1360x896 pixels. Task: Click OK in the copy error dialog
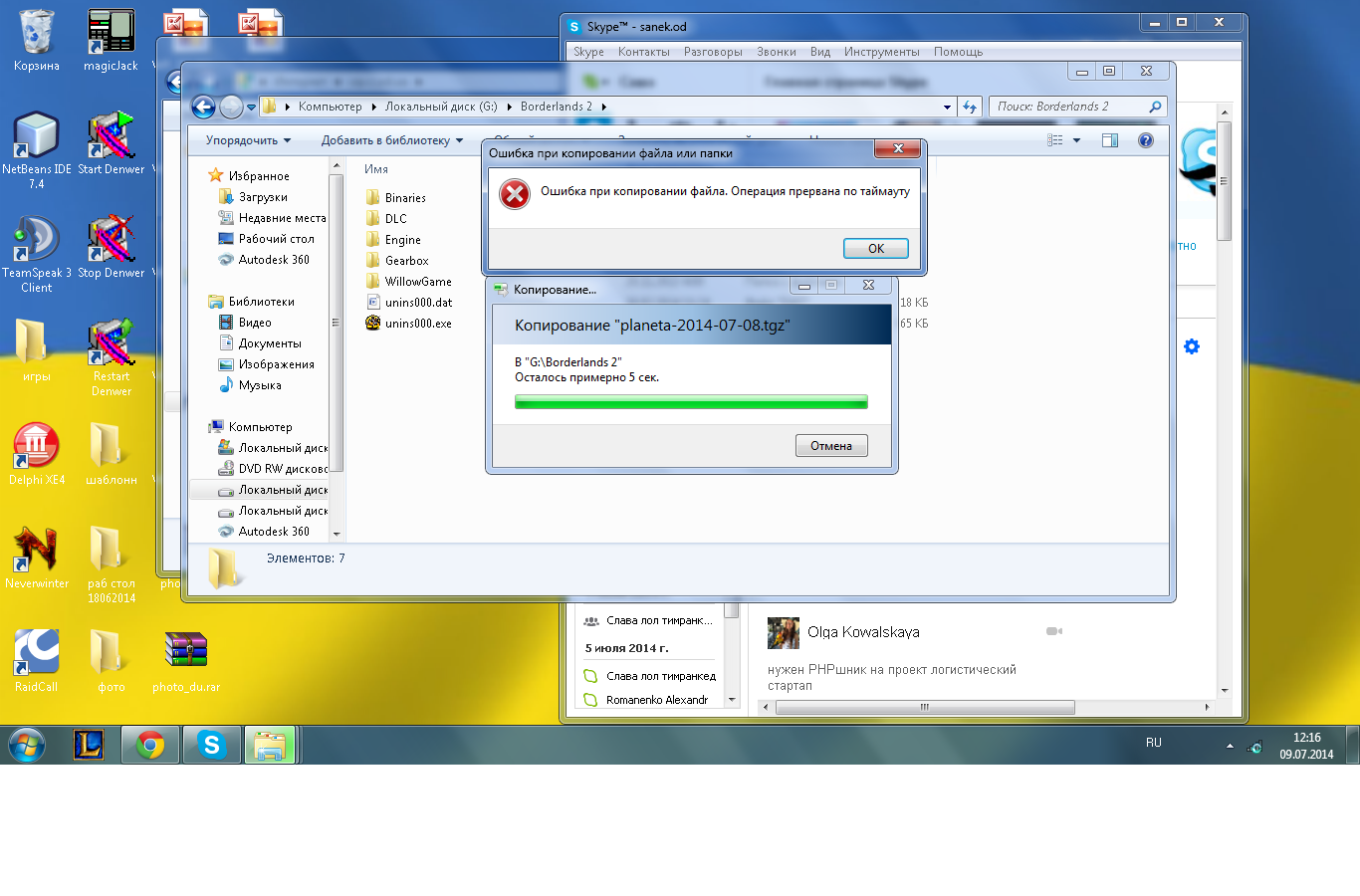pos(876,249)
